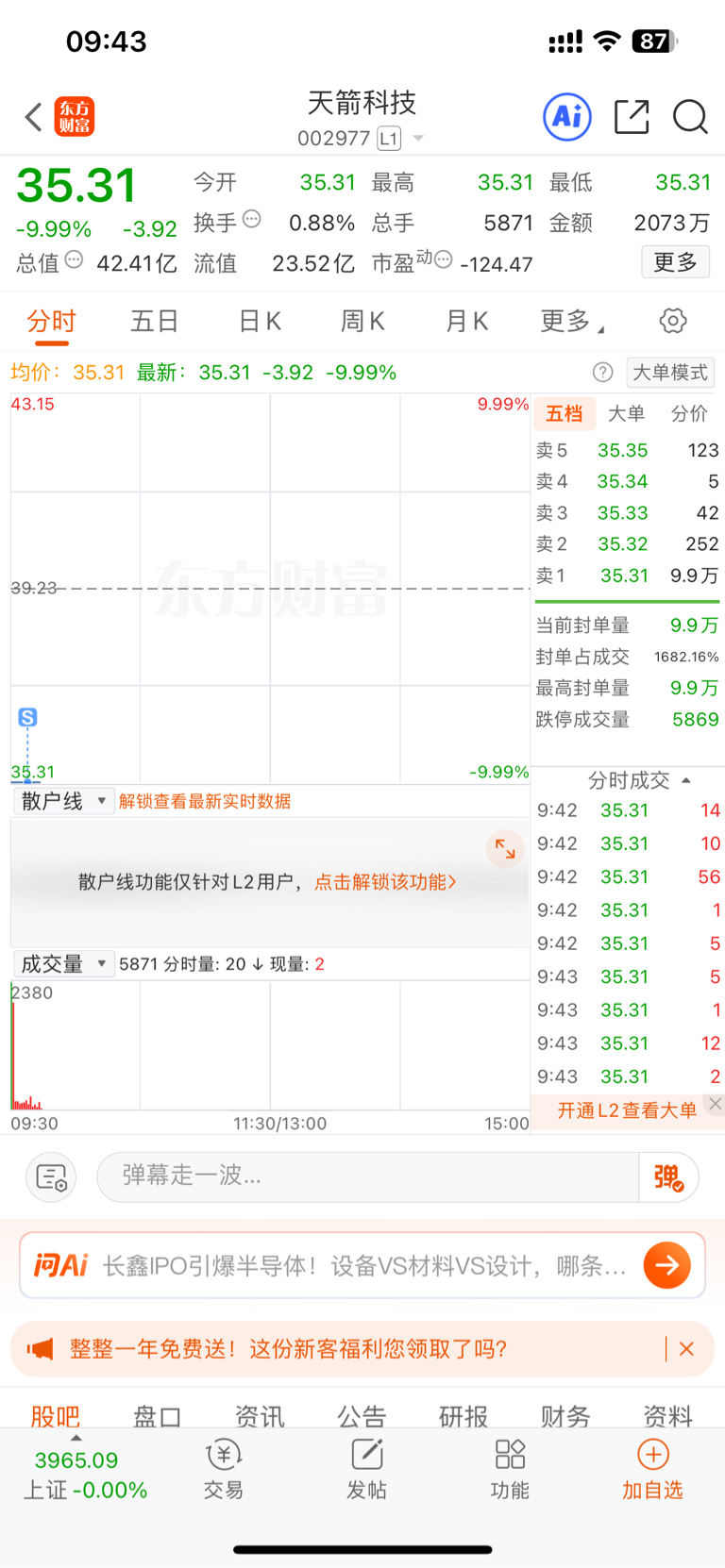
Task: Tap the 长鑫IPO引爆半导体 query text
Action: (x=364, y=1265)
